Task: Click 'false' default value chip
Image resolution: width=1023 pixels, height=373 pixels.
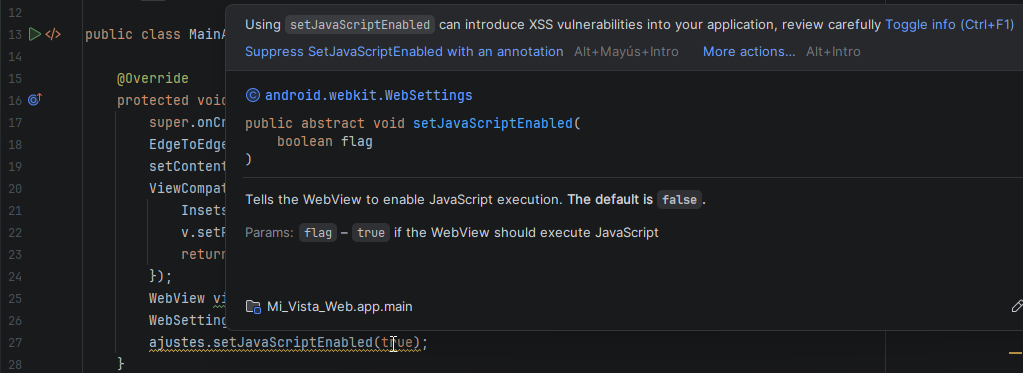Action: [x=679, y=200]
